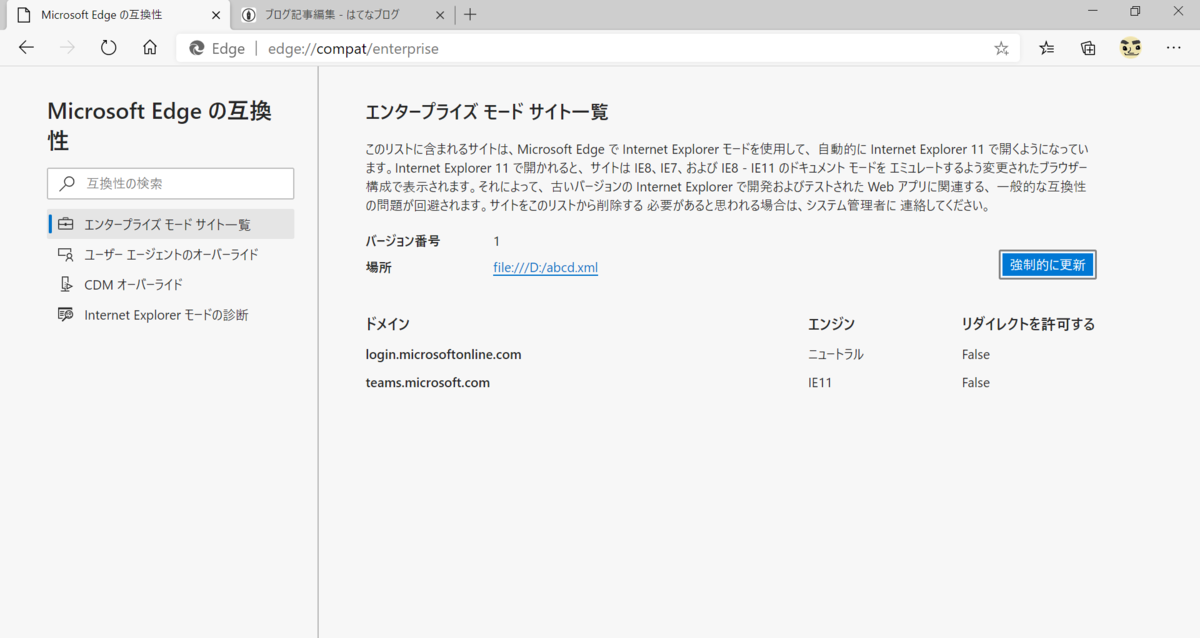1200x638 pixels.
Task: Click the magnifier icon in search box
Action: coord(67,184)
